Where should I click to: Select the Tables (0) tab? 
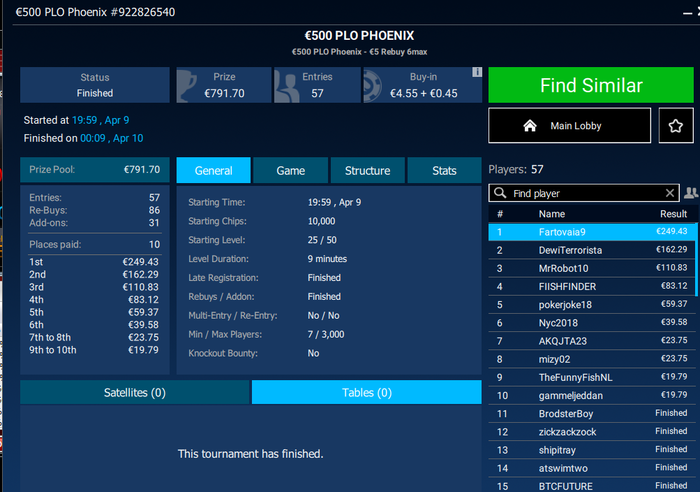click(x=367, y=392)
